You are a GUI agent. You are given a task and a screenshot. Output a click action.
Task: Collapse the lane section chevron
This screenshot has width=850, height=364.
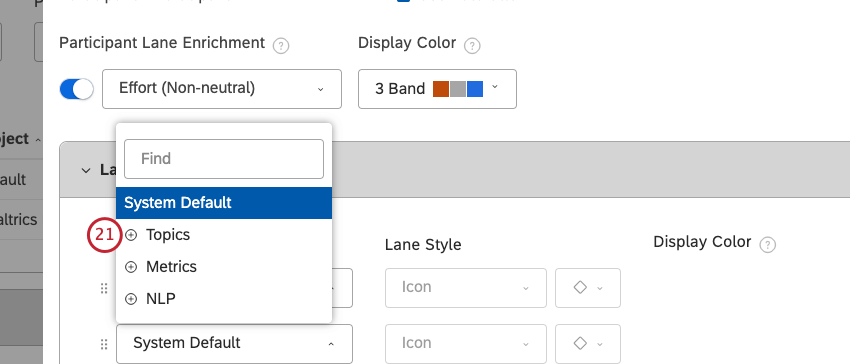pos(85,170)
